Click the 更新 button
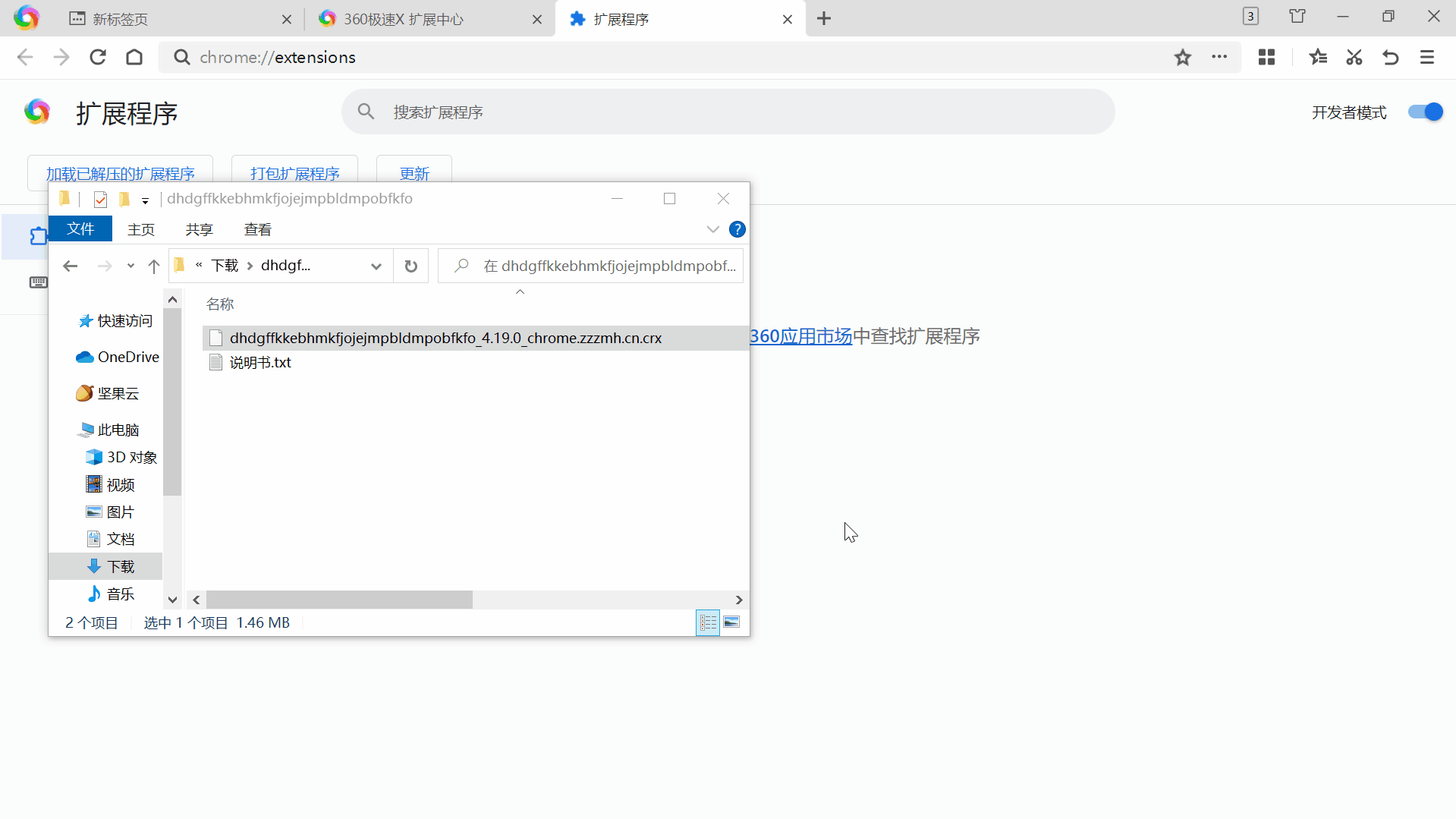The width and height of the screenshot is (1456, 819). (x=414, y=174)
